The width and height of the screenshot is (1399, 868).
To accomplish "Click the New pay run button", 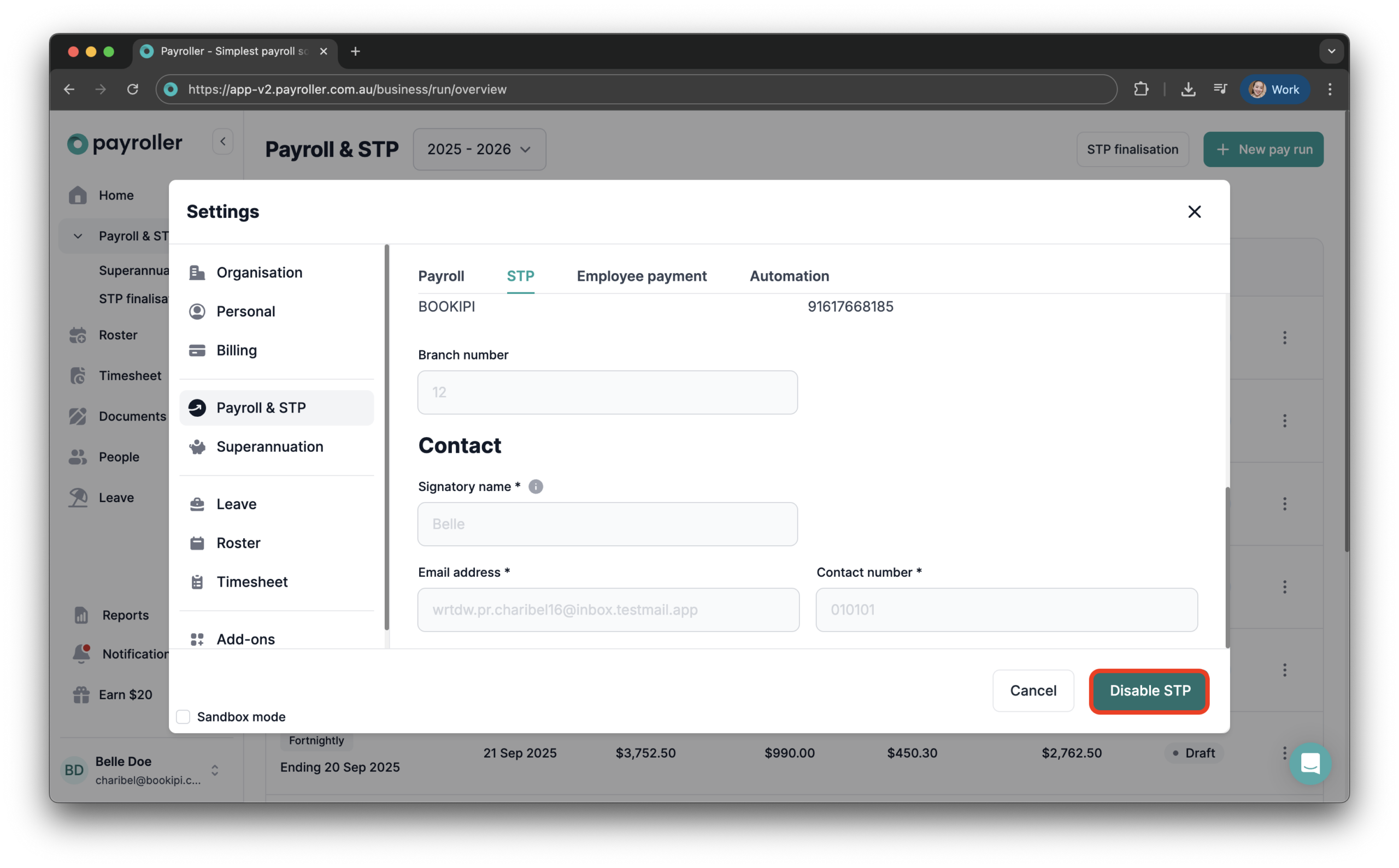I will [1264, 150].
